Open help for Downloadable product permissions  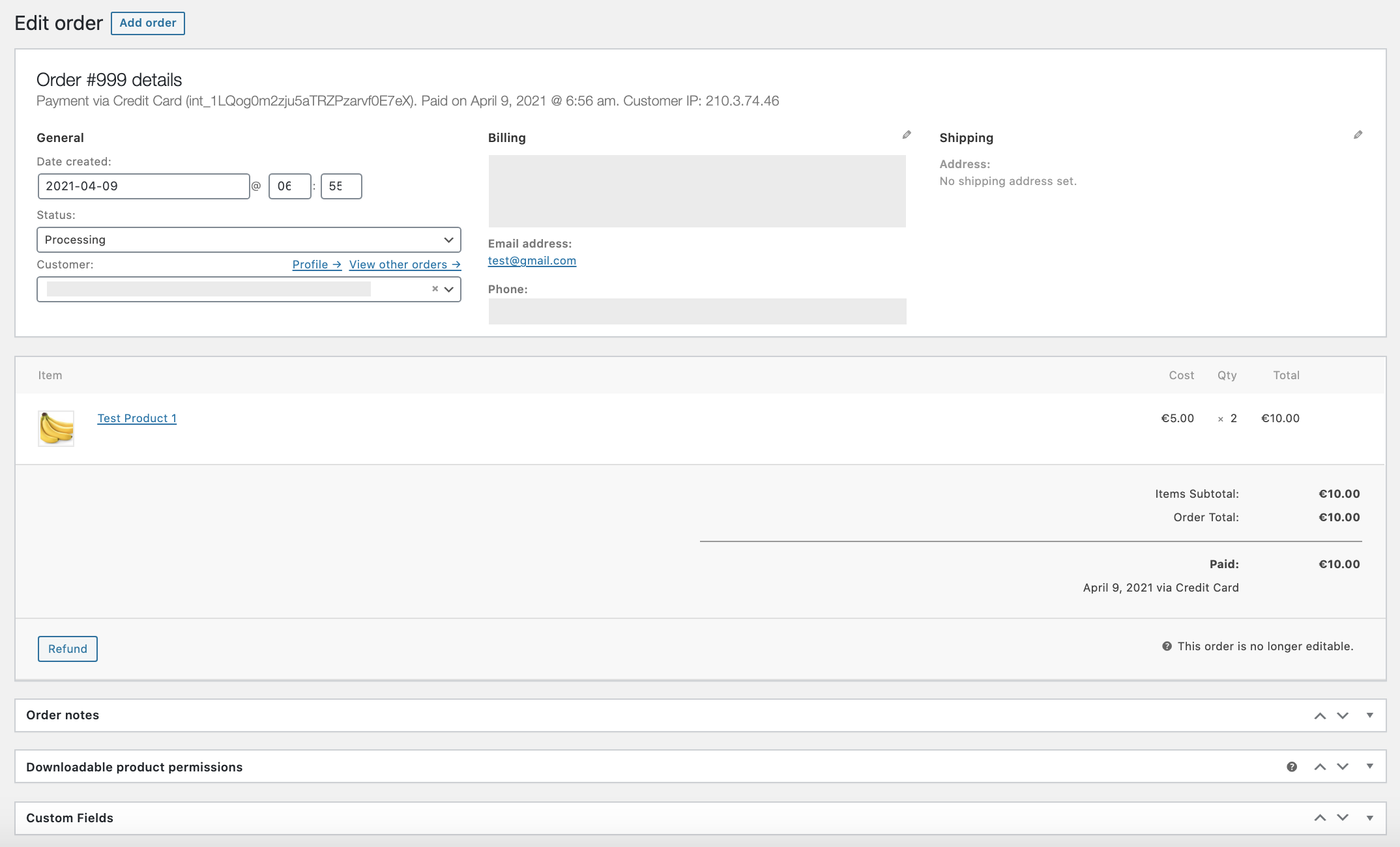1292,767
